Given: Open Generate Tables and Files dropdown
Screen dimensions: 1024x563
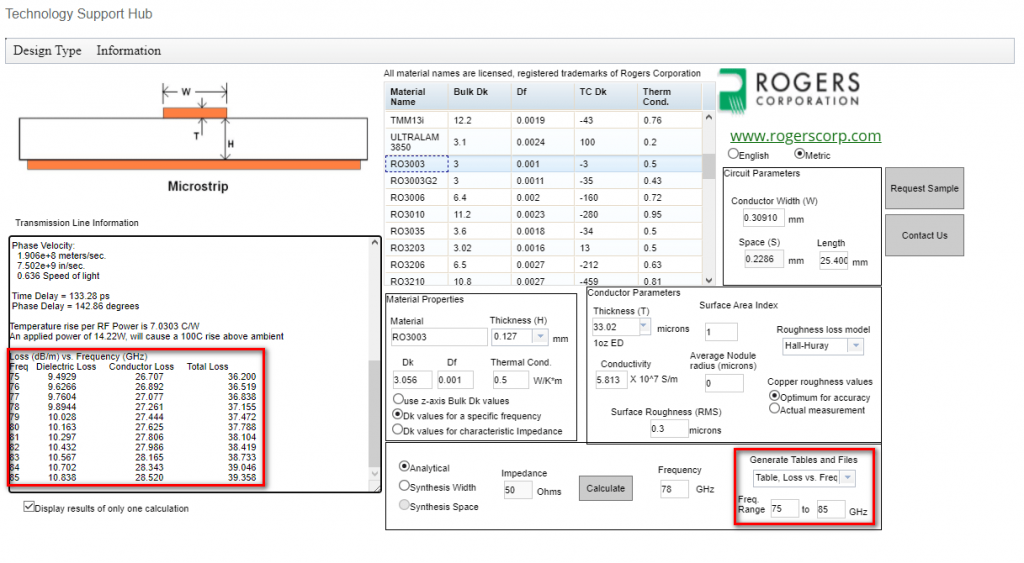Looking at the screenshot, I should pyautogui.click(x=848, y=477).
